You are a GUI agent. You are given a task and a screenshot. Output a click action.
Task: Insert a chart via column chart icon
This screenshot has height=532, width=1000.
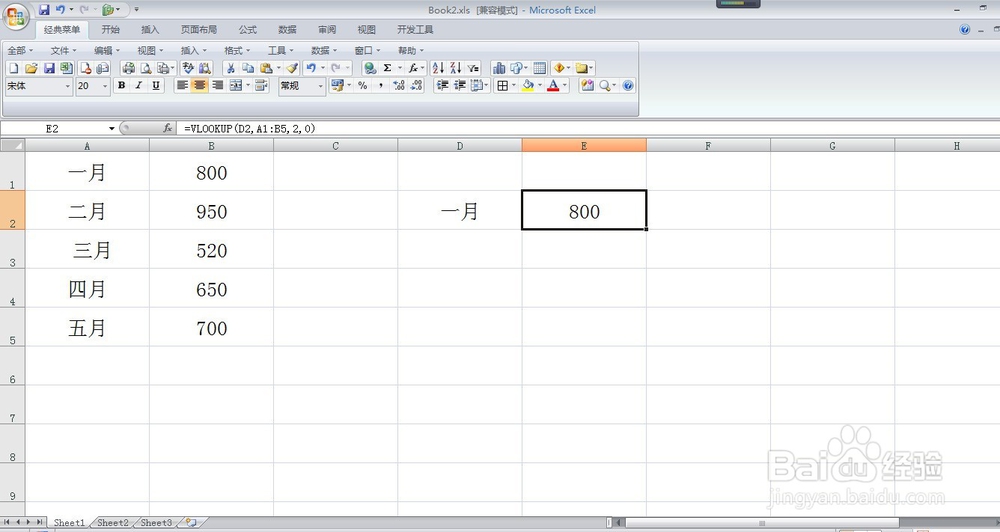point(499,68)
